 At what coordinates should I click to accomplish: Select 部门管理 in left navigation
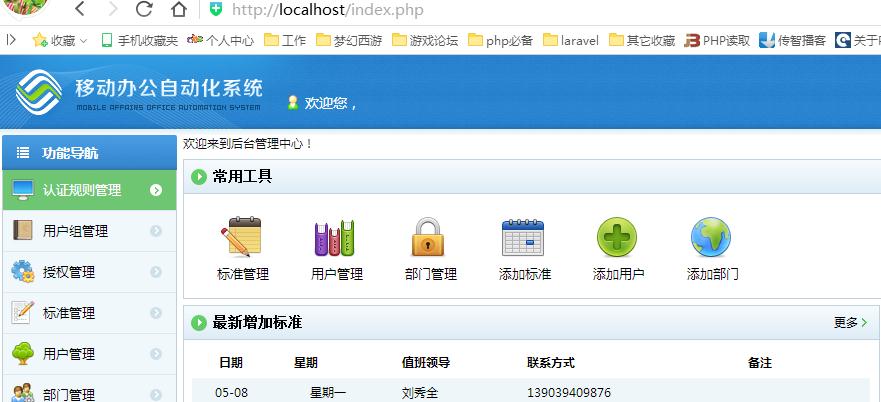68,394
